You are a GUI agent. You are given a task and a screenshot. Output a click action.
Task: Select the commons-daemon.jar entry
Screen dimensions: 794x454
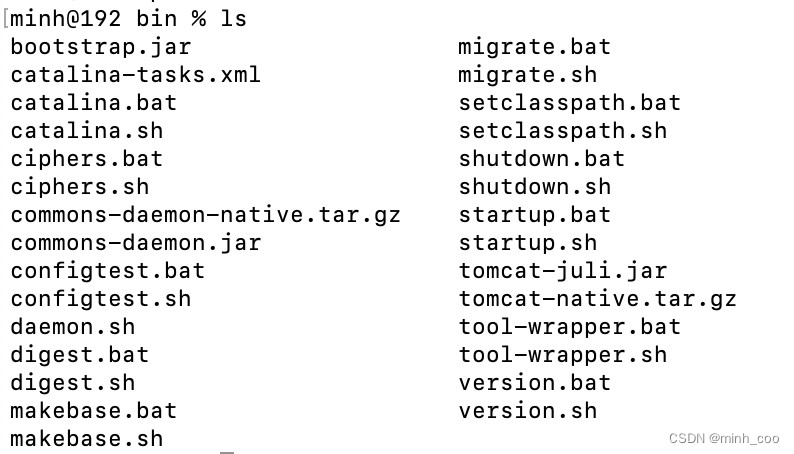(136, 243)
